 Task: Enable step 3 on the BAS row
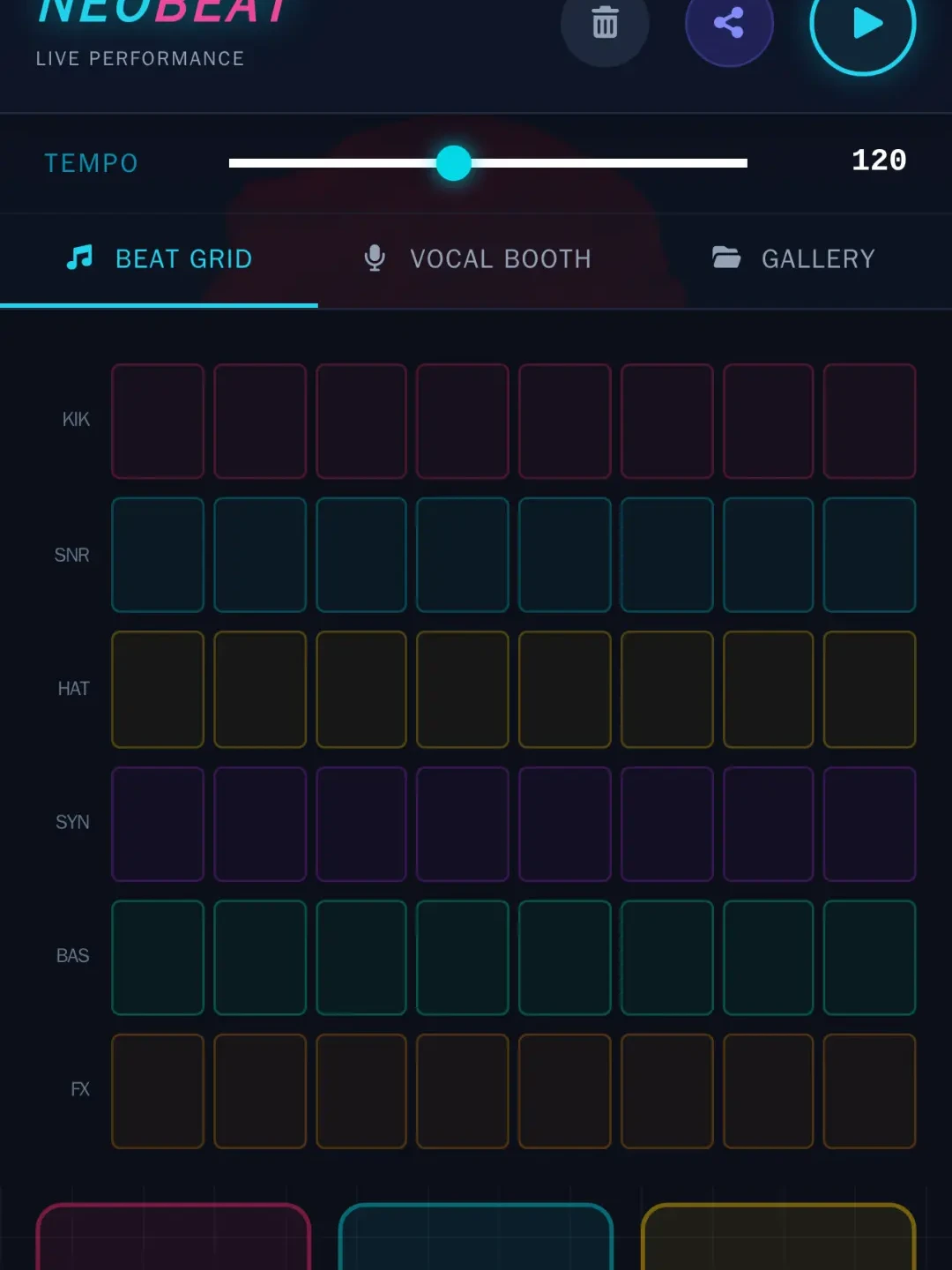(x=361, y=958)
